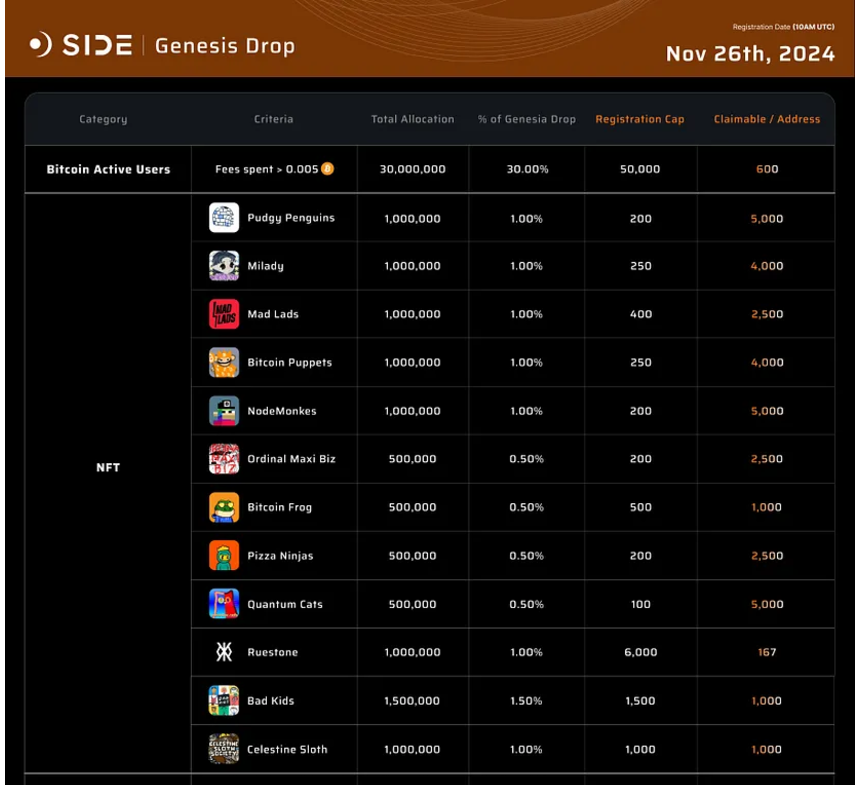This screenshot has height=785, width=855.
Task: Click the 200 registration cap for Pudgy Penguins
Action: [x=641, y=219]
